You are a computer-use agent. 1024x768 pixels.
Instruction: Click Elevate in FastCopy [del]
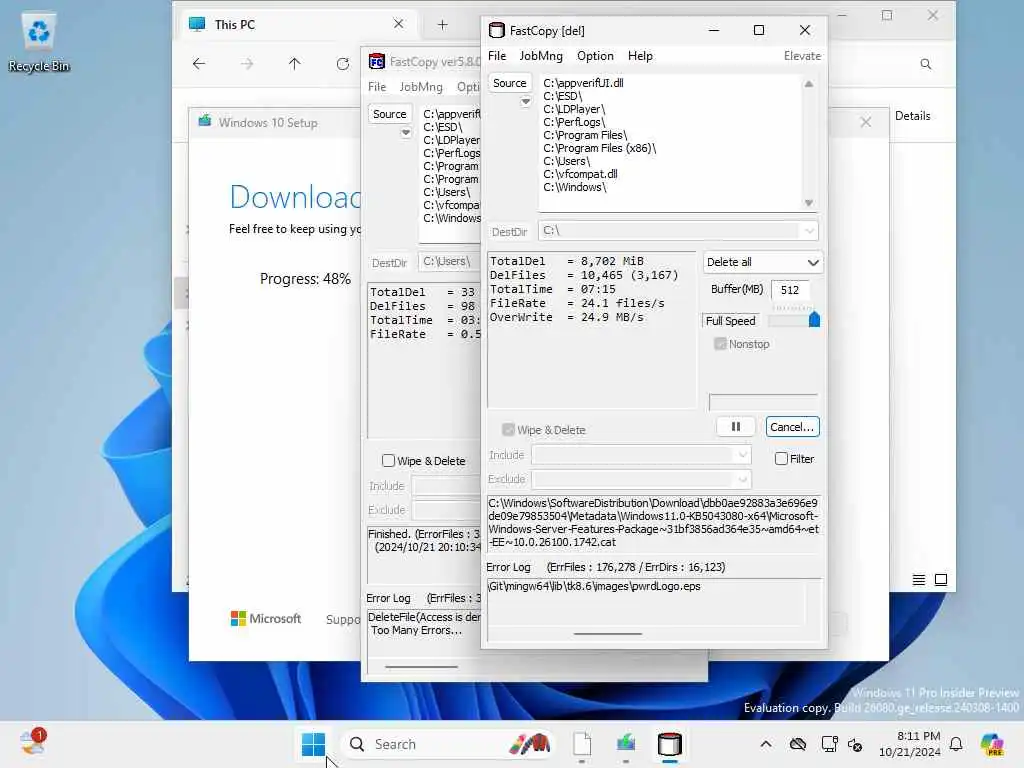(802, 56)
